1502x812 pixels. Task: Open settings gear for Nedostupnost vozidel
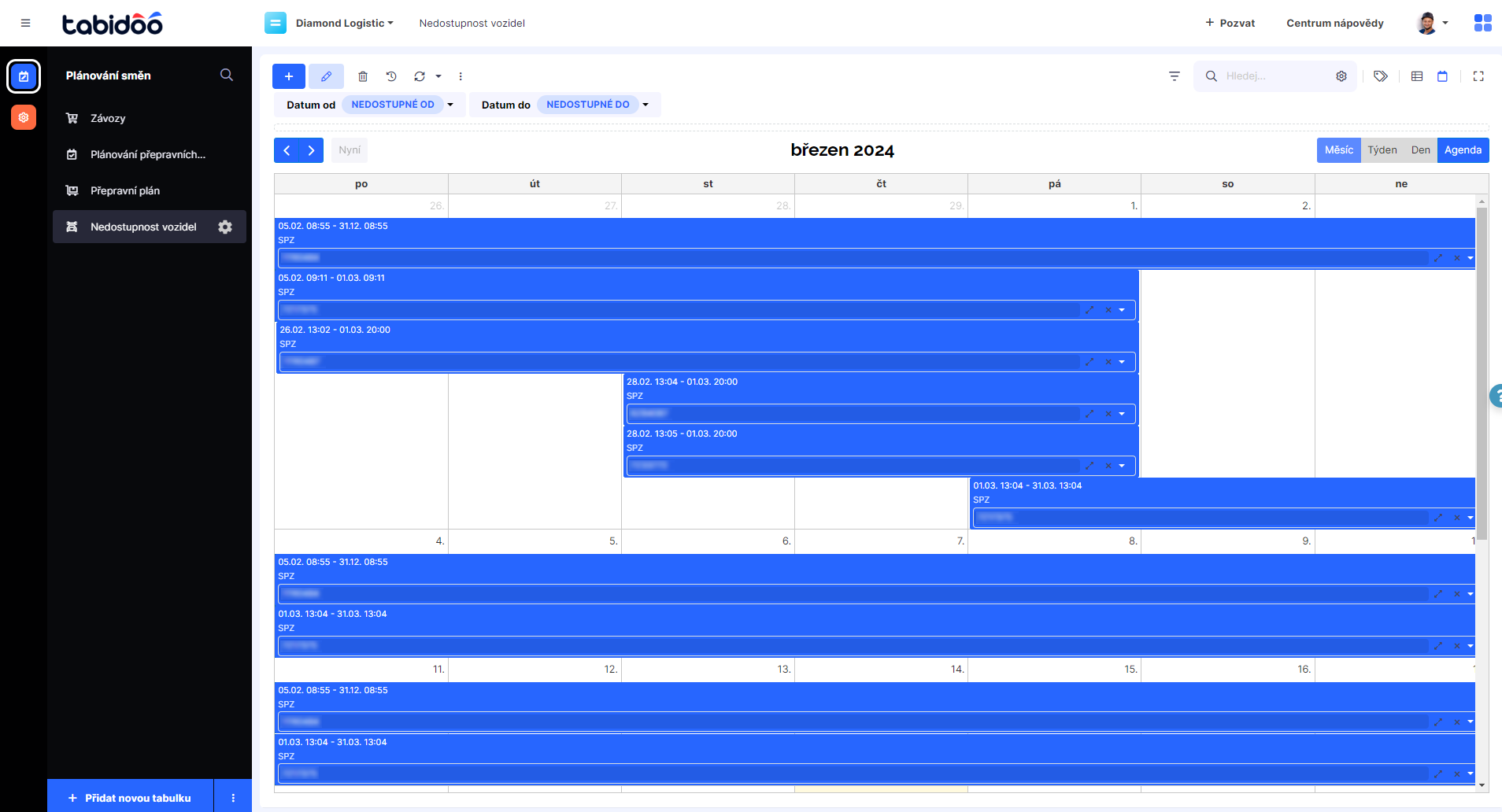(225, 227)
